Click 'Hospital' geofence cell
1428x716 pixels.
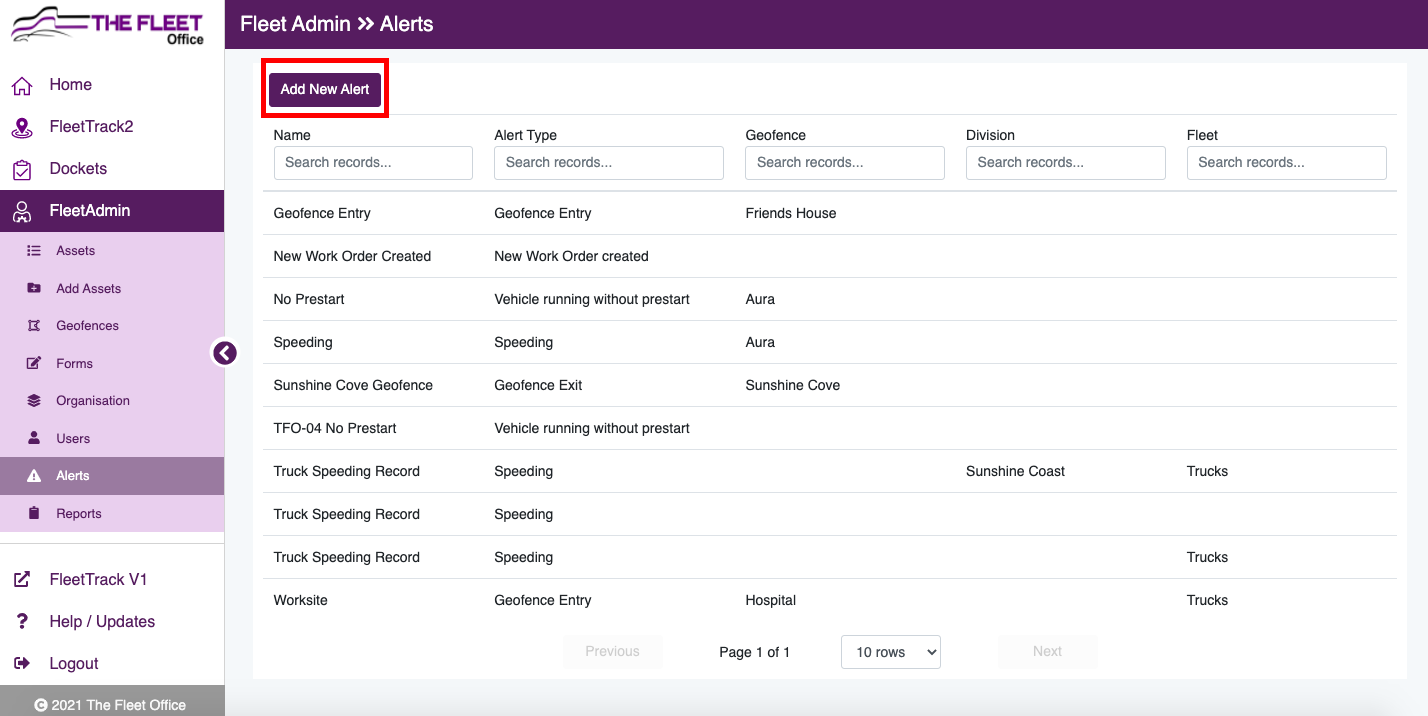pyautogui.click(x=771, y=600)
